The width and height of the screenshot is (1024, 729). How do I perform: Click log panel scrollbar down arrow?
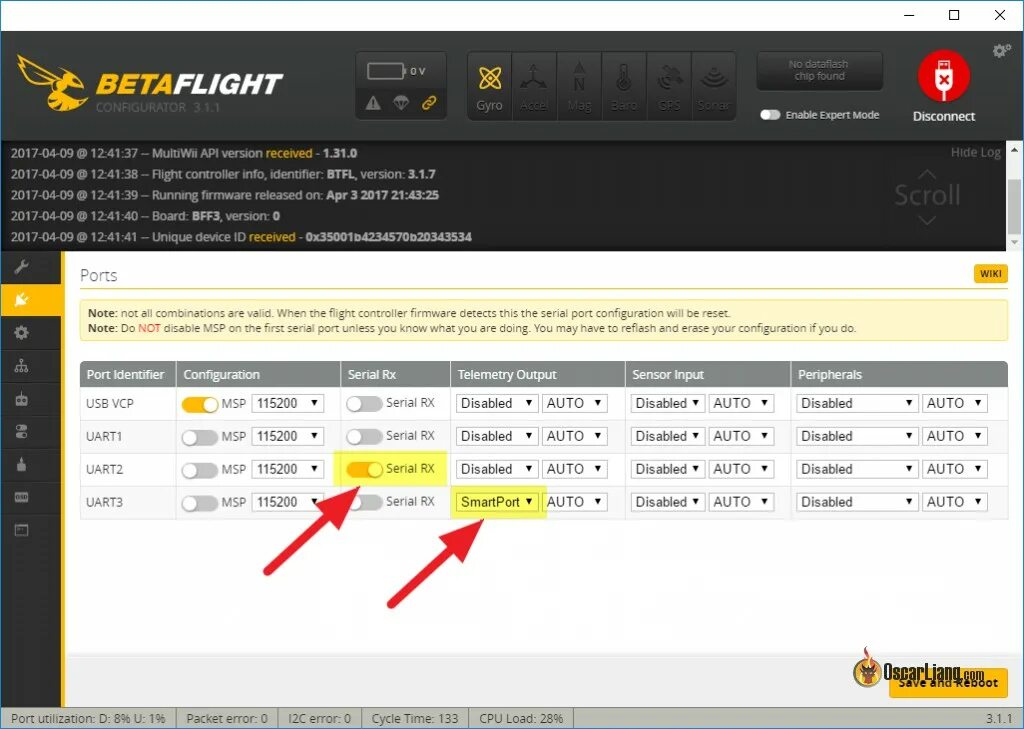(x=1014, y=242)
